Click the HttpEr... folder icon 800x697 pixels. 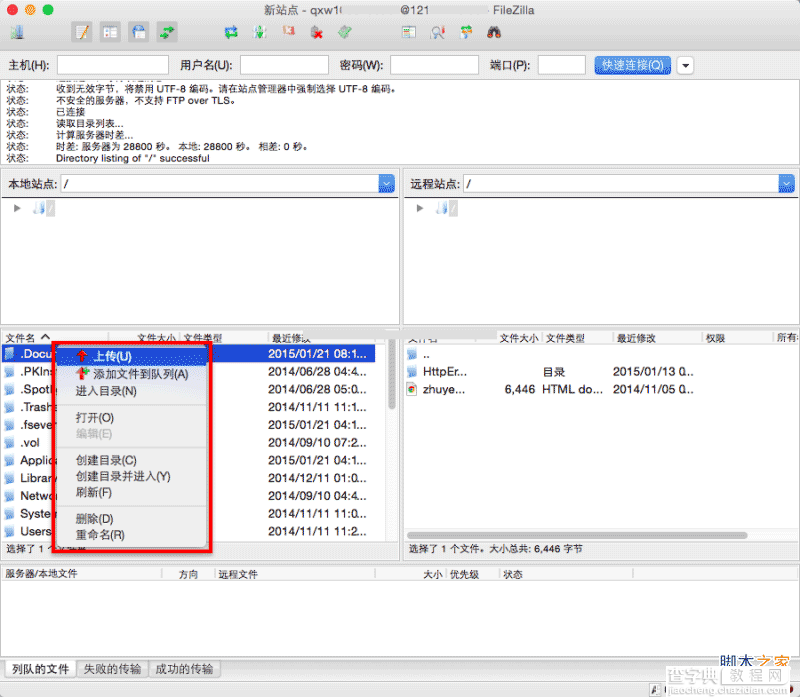(412, 372)
